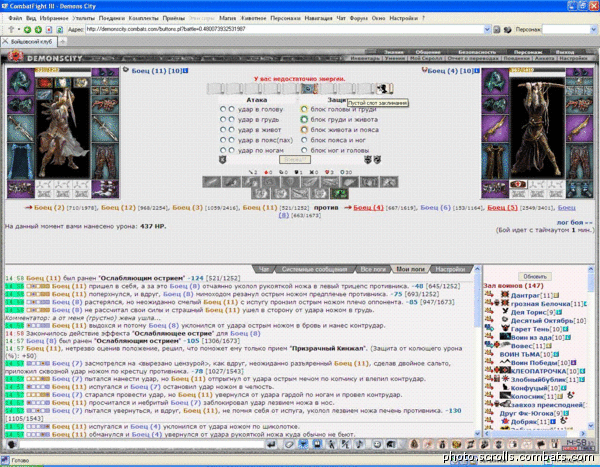Click the Вперёд!!! attack button
Viewport: 600px width, 467px height.
pos(295,160)
